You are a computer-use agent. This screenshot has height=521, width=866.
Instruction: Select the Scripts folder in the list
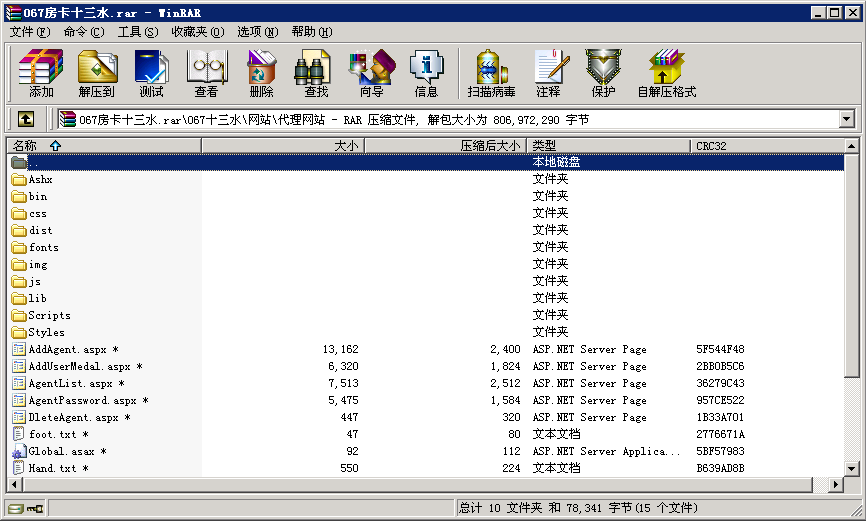tap(49, 315)
